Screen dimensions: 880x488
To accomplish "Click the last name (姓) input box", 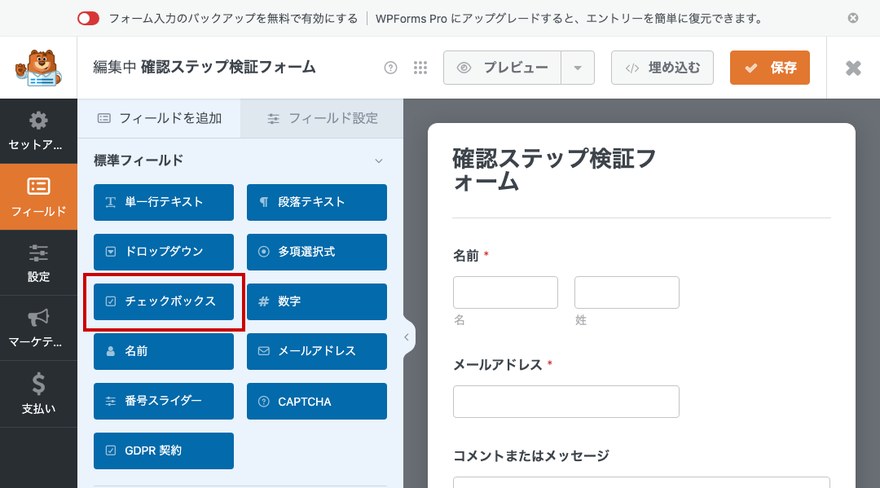I will pos(626,292).
